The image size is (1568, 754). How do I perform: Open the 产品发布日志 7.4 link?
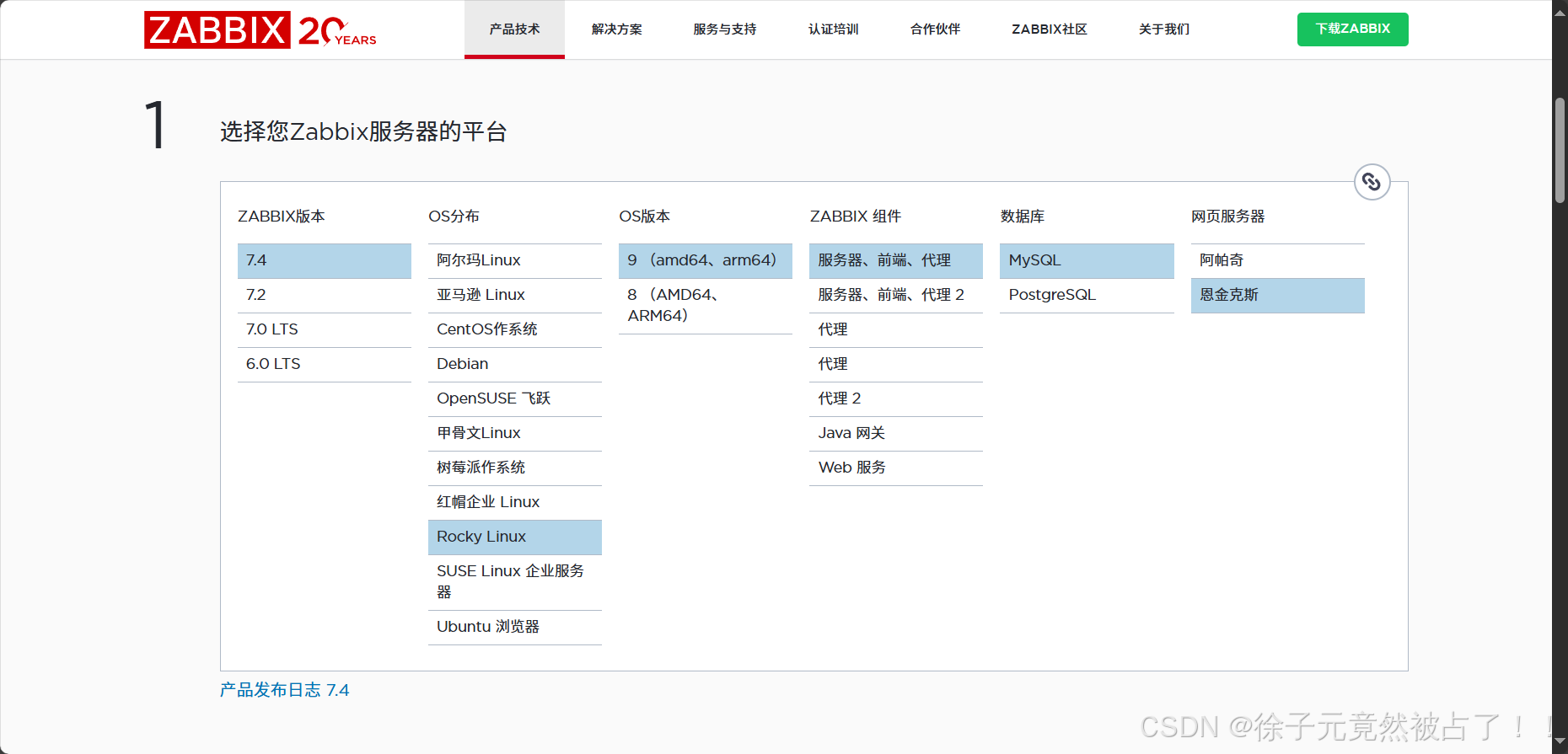(x=284, y=690)
